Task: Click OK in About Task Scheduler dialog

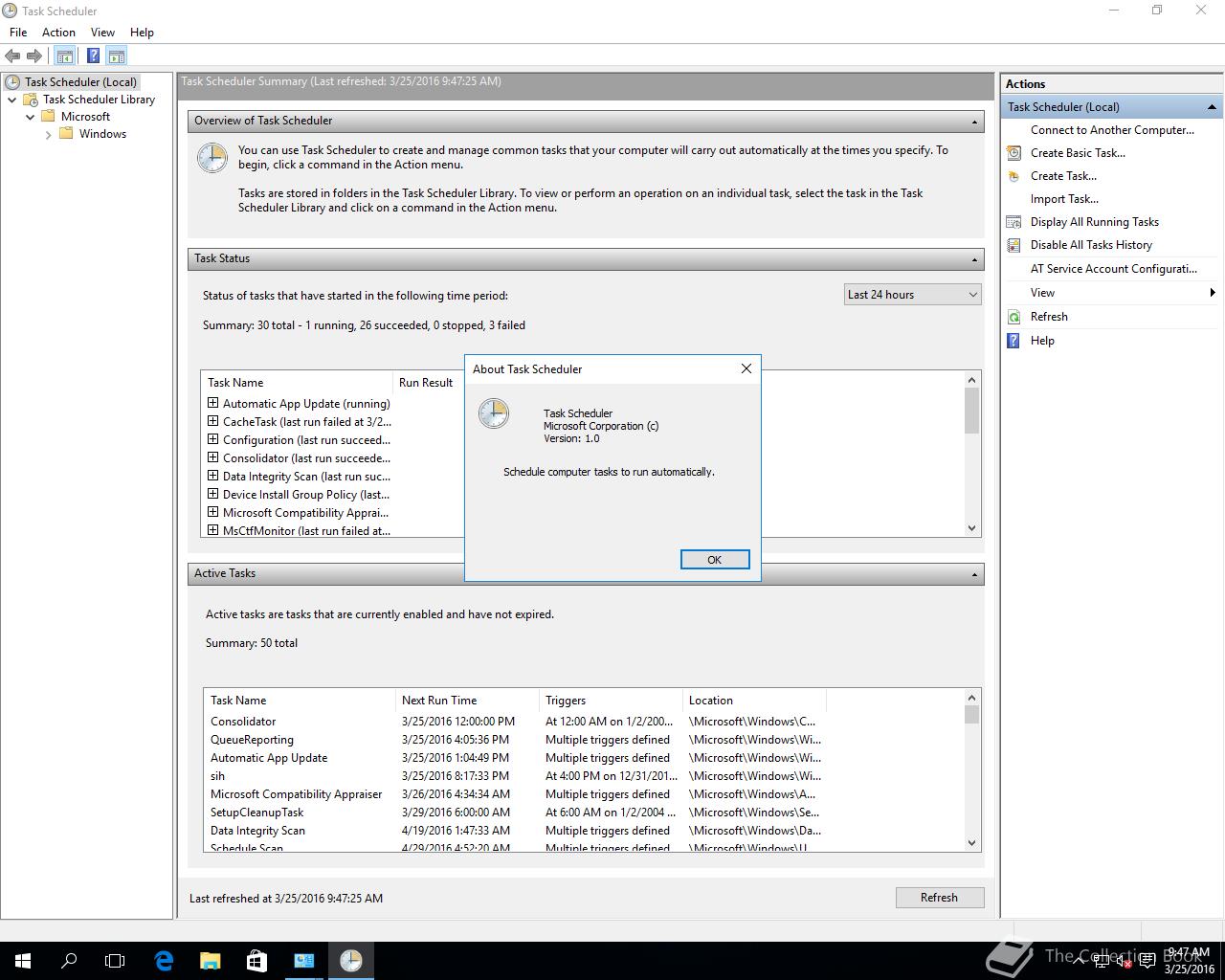Action: [715, 560]
